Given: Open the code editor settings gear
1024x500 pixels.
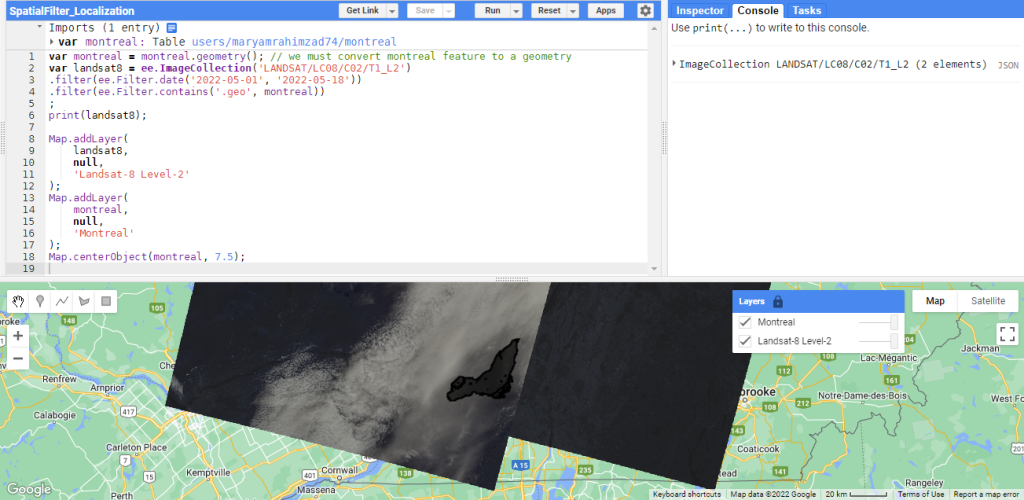Looking at the screenshot, I should click(x=645, y=10).
